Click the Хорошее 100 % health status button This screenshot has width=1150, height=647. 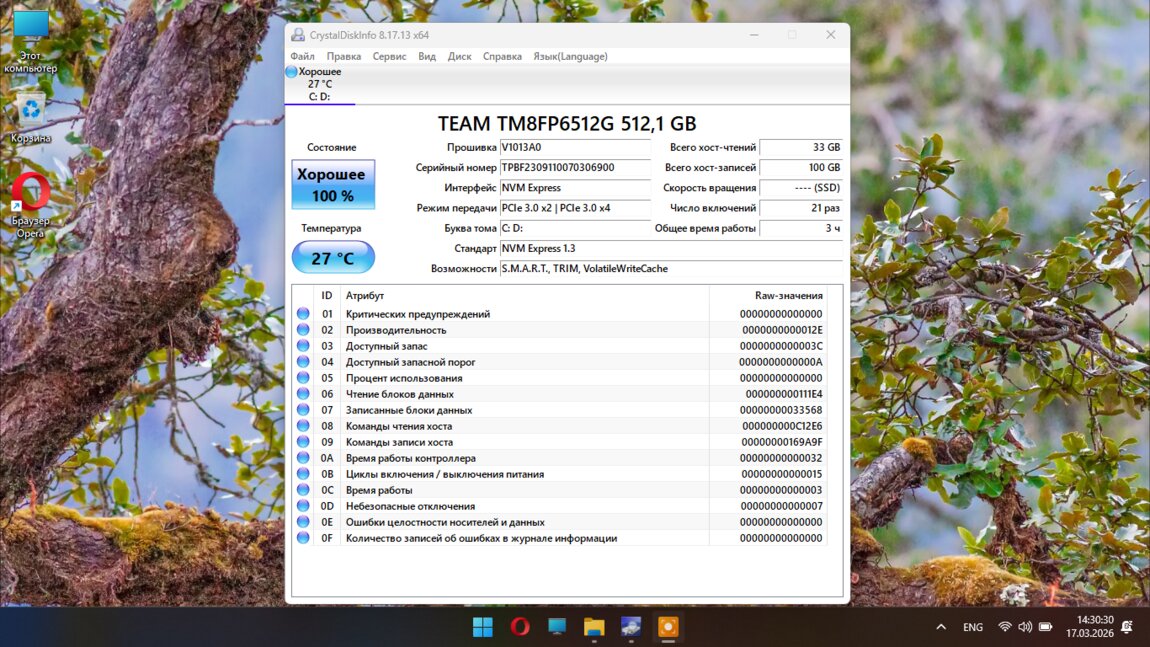[x=333, y=185]
